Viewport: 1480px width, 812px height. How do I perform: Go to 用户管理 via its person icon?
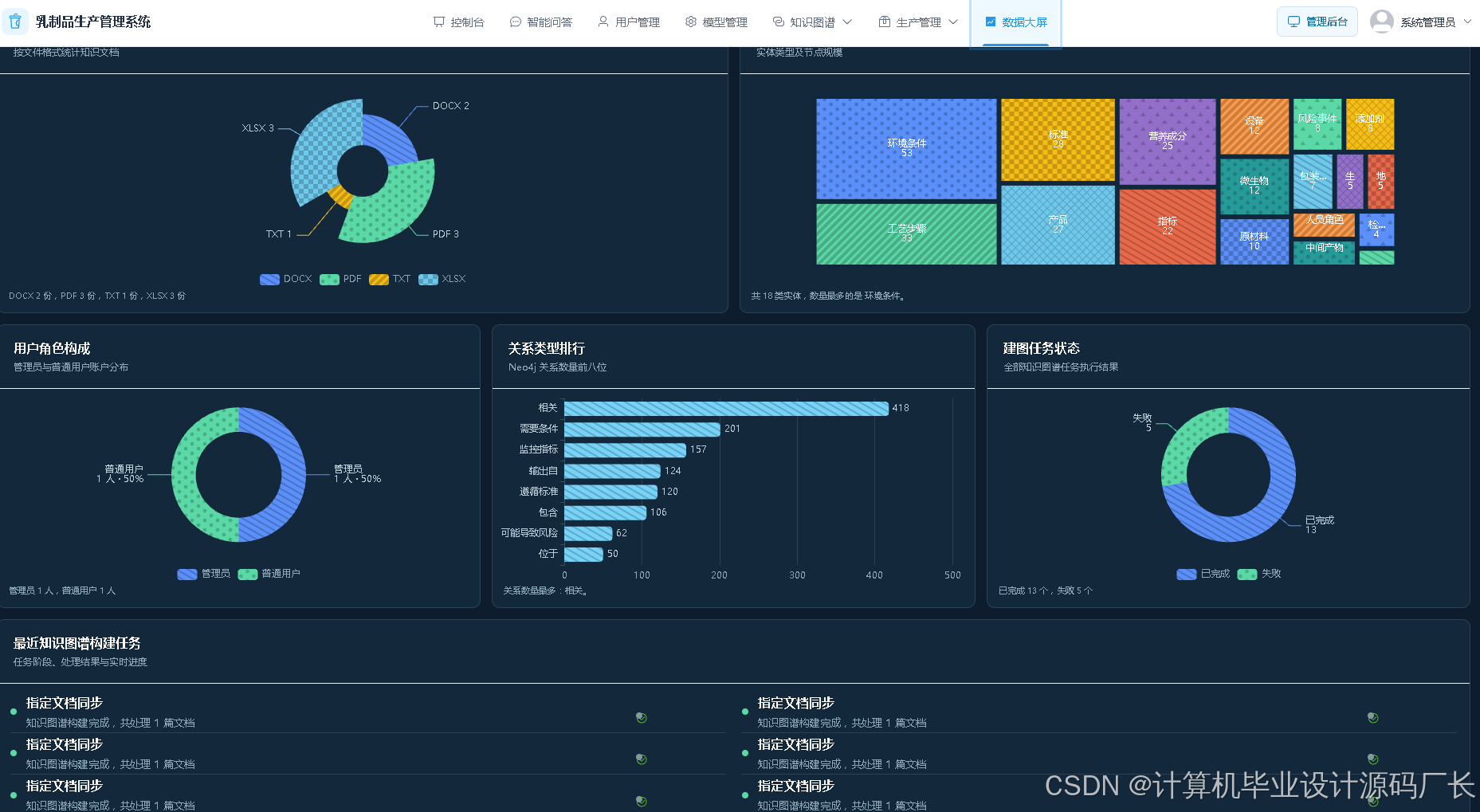point(603,22)
